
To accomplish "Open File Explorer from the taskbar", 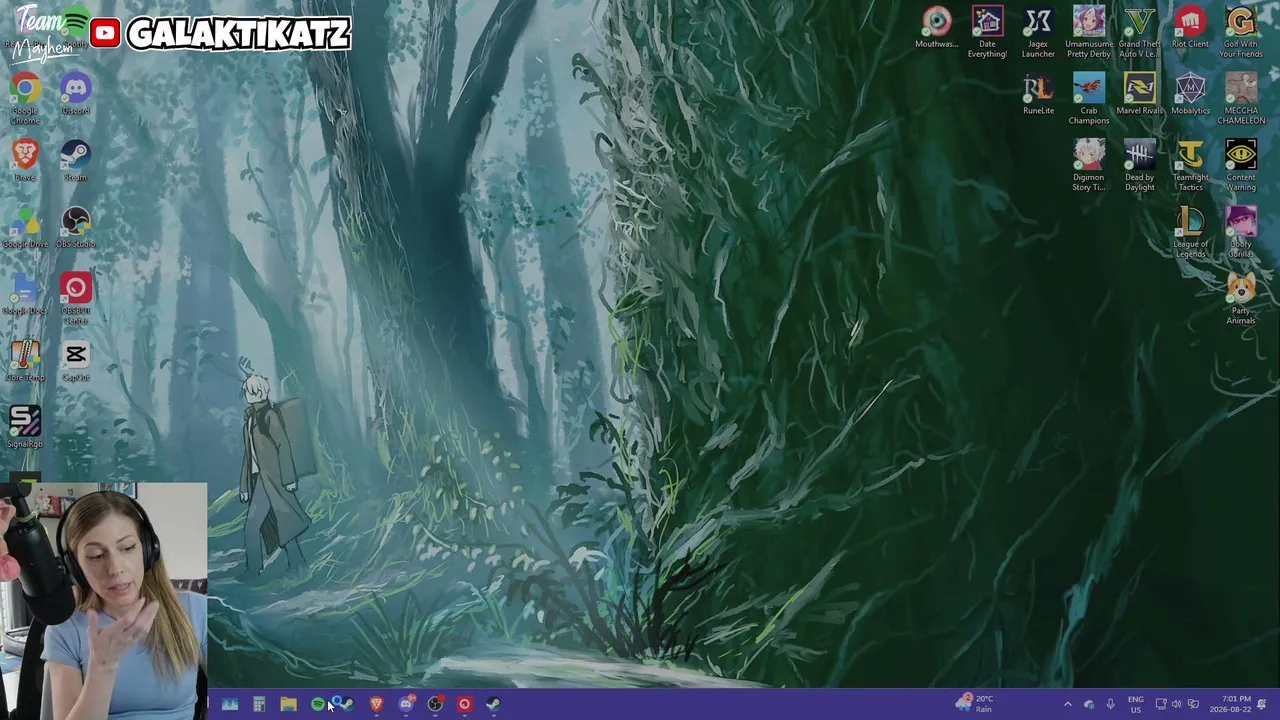I will pos(288,704).
